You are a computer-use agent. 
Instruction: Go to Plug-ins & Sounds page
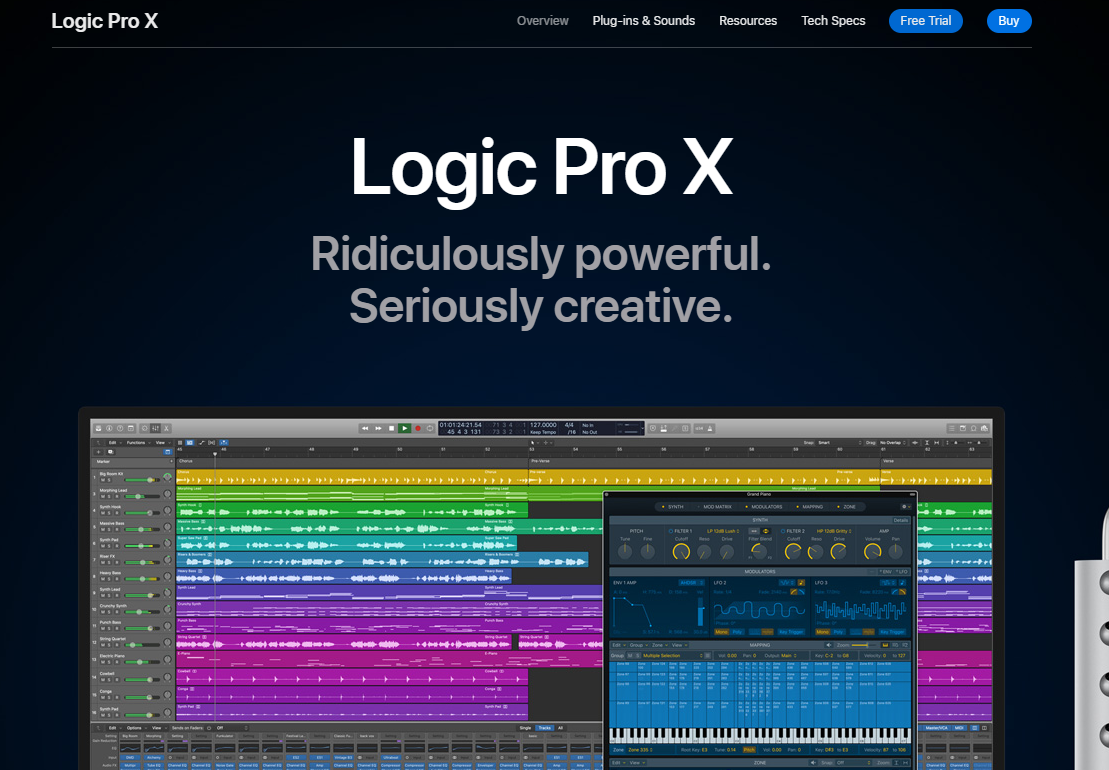coord(644,21)
